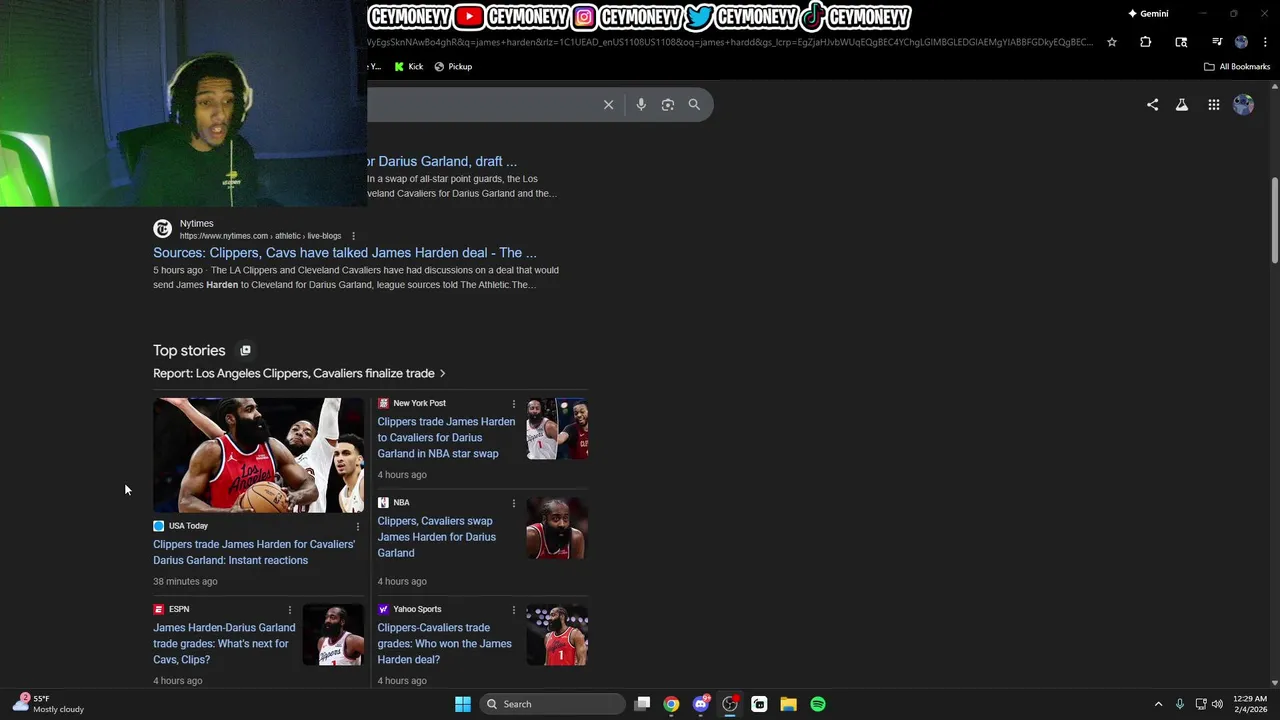Open NBA story swap Harden for Garland
1280x720 pixels.
[436, 537]
